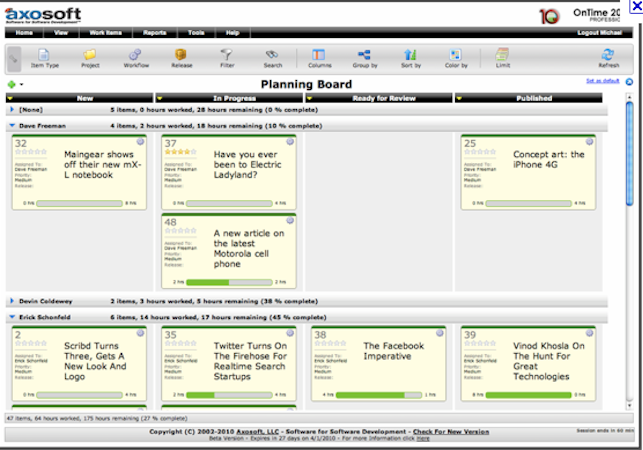The image size is (643, 450).
Task: Click the wrench settings icon in toolbar
Action: point(14,59)
